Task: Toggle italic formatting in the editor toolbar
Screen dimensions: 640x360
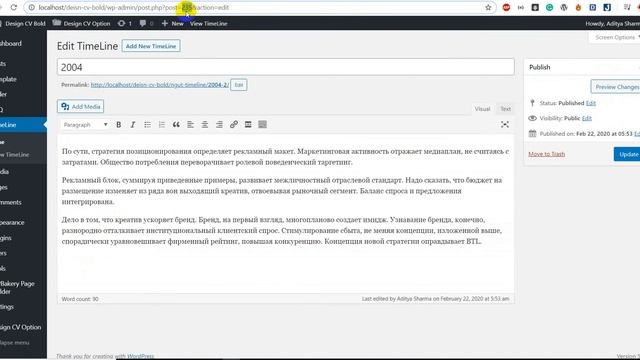Action: (133, 124)
